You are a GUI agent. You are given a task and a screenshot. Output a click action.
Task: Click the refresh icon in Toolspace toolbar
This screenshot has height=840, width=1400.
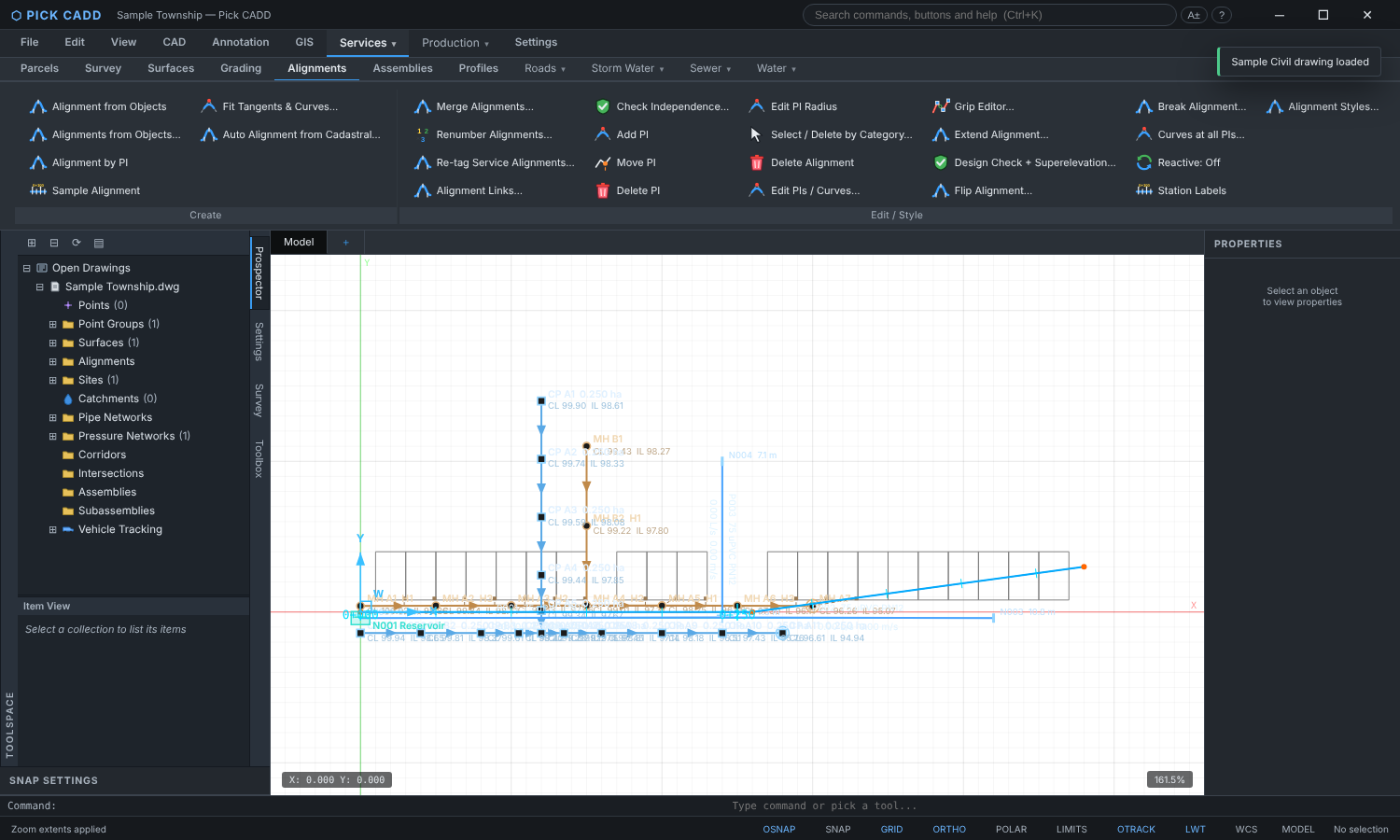click(x=77, y=243)
